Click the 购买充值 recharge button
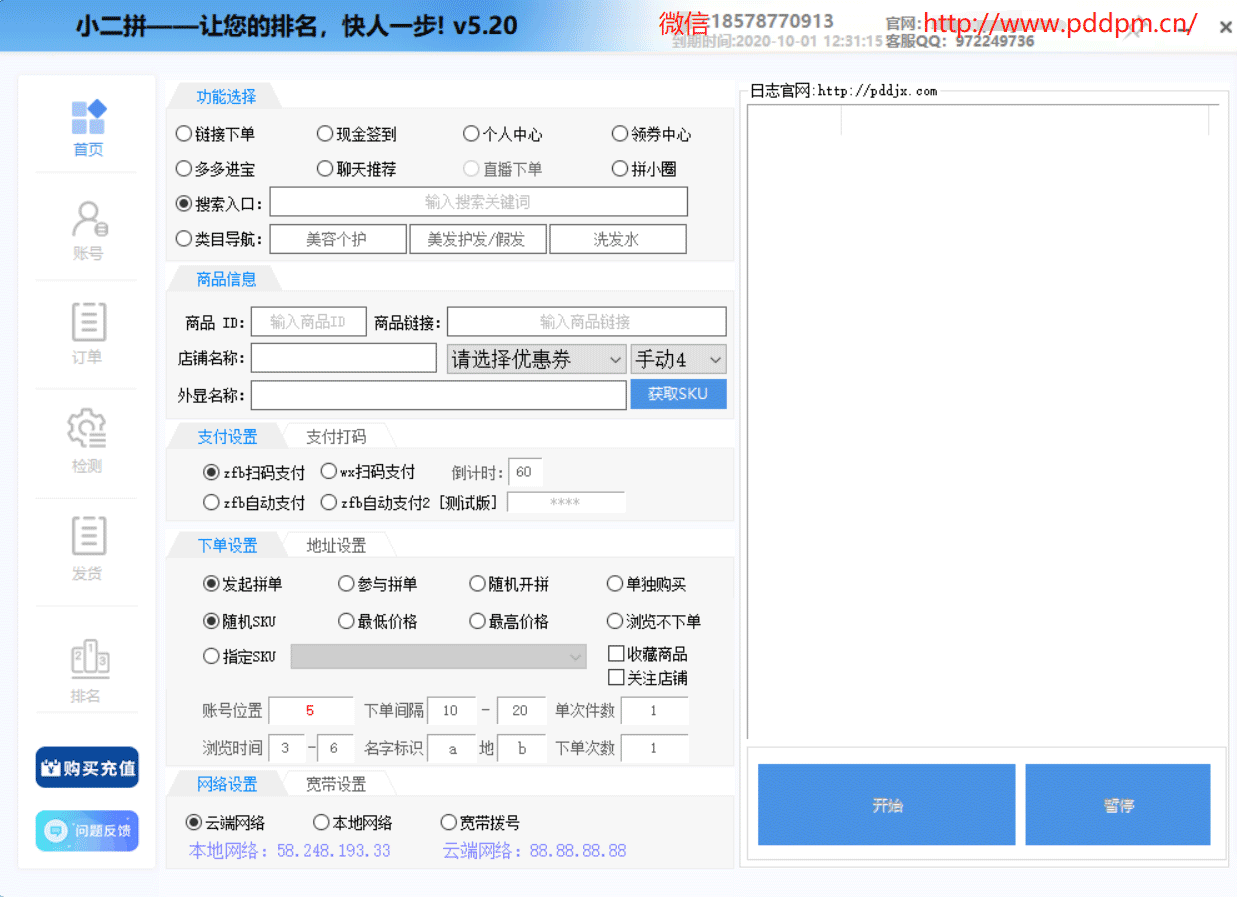 pos(87,768)
